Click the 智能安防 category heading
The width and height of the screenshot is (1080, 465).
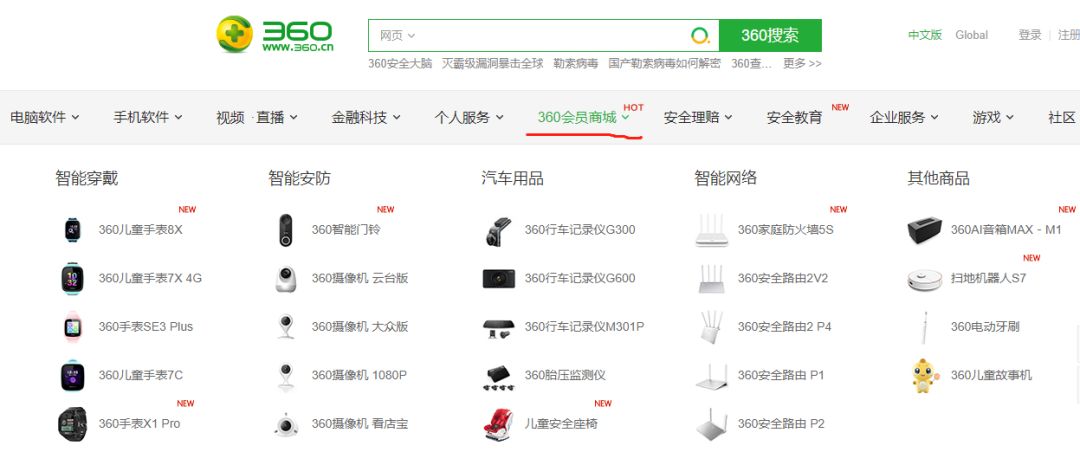pos(300,178)
